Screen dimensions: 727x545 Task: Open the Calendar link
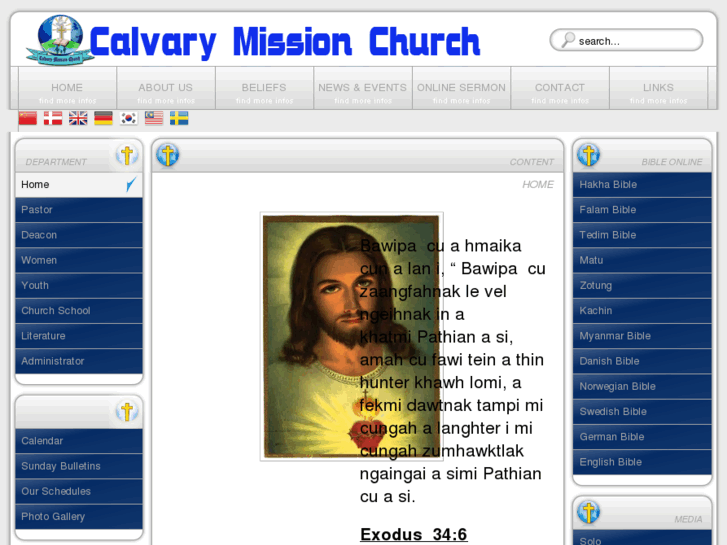click(x=79, y=441)
